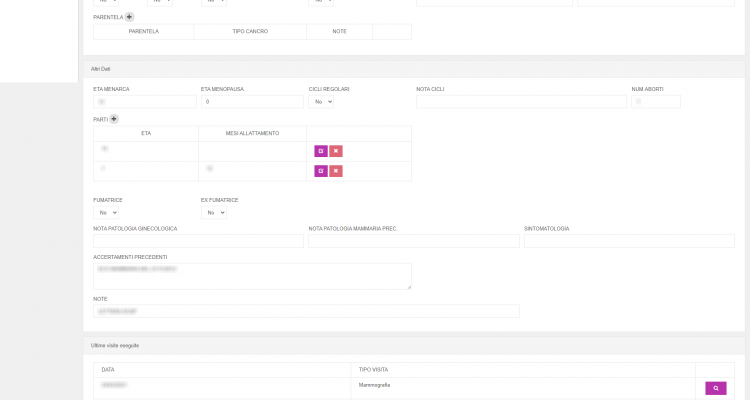Click the Eta Menopausa input field
The image size is (750, 400).
252,102
